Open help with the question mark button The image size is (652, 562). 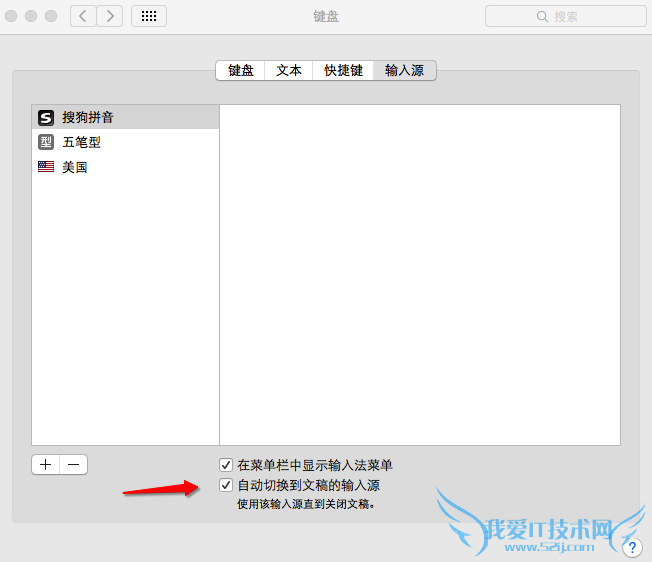click(632, 547)
